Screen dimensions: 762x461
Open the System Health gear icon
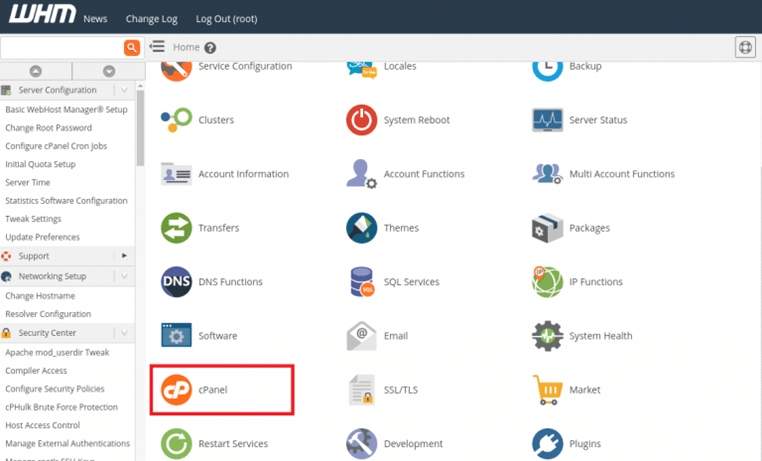click(x=548, y=336)
